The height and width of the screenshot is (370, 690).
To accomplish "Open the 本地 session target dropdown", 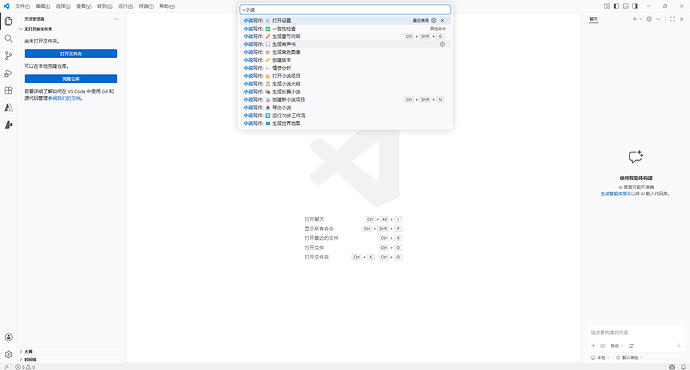I will (x=600, y=358).
